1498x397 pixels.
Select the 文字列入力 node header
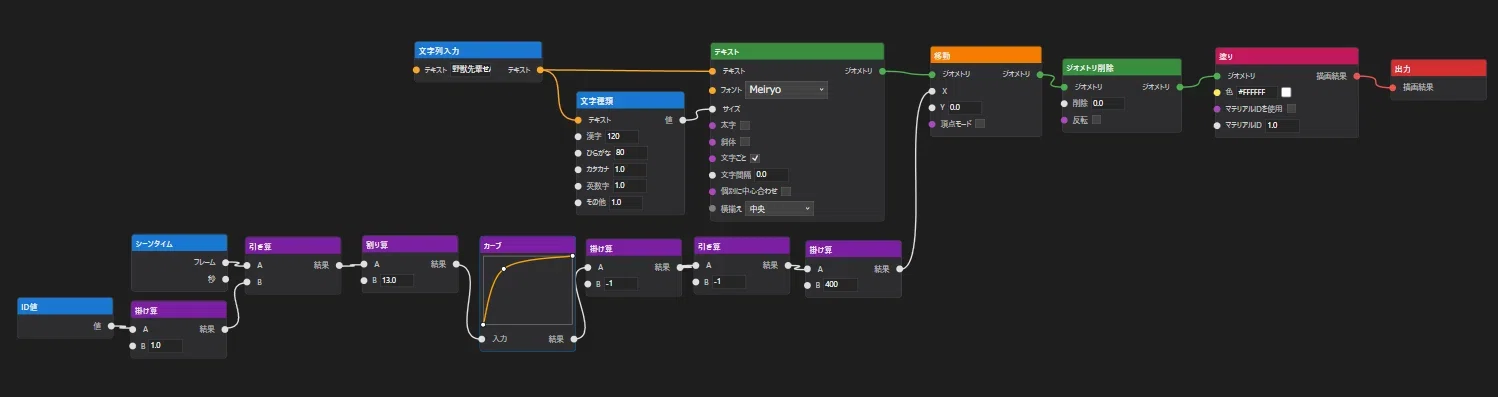tap(478, 50)
